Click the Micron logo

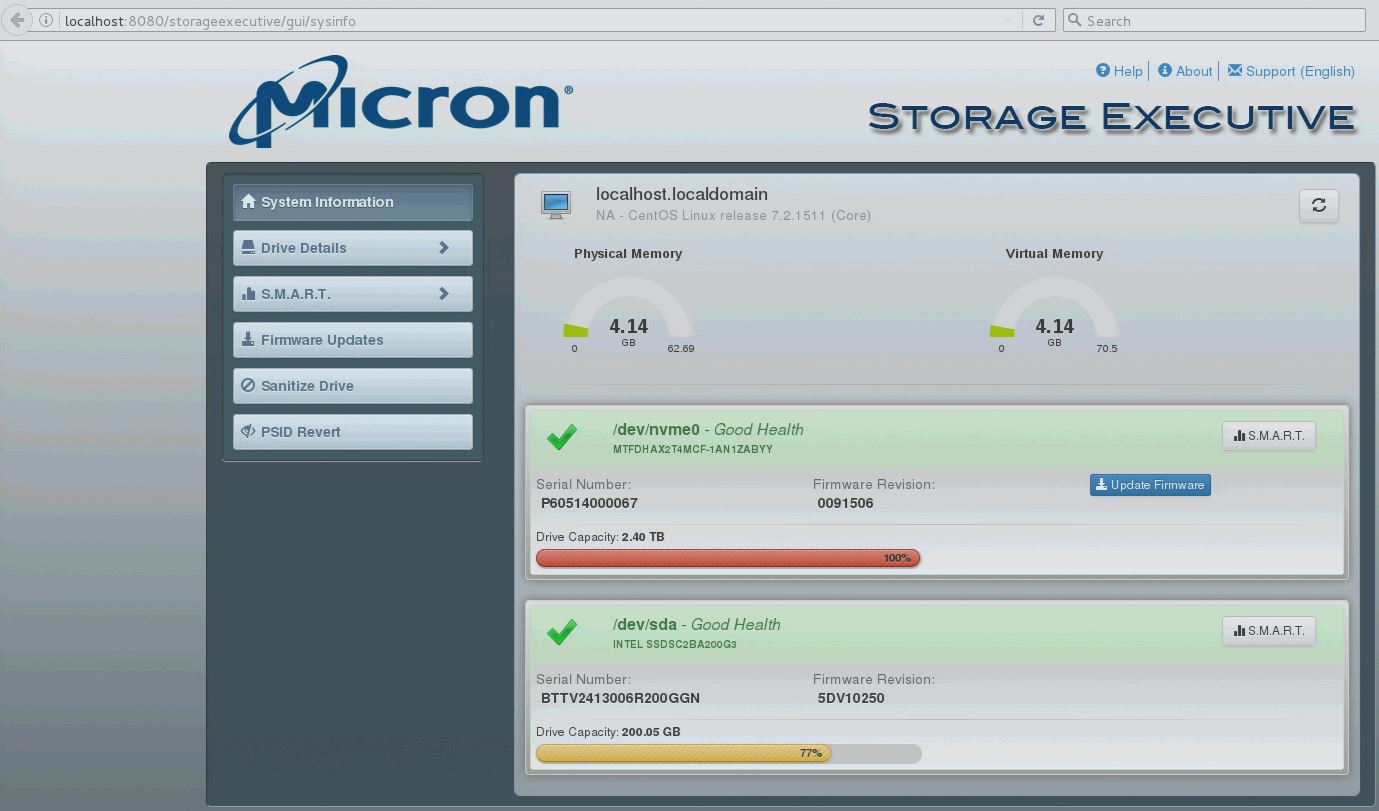(401, 101)
